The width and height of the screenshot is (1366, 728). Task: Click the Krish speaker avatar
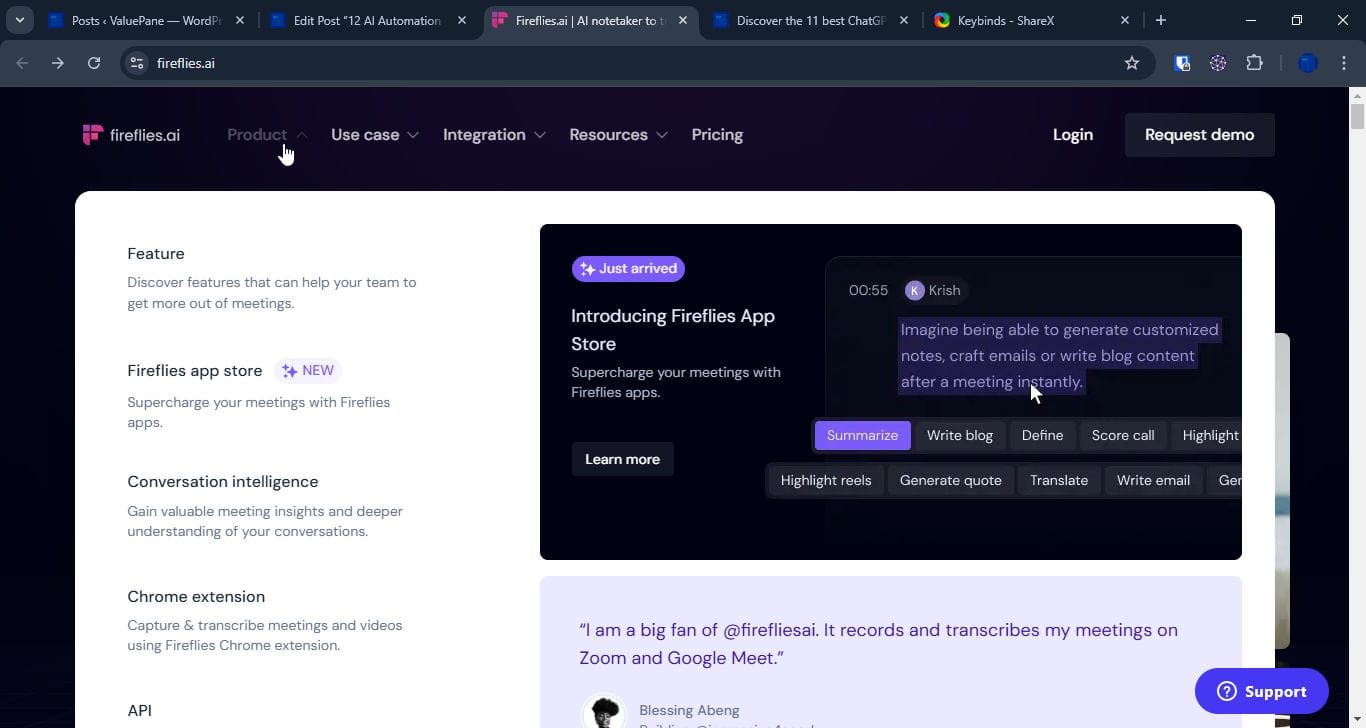tap(914, 291)
